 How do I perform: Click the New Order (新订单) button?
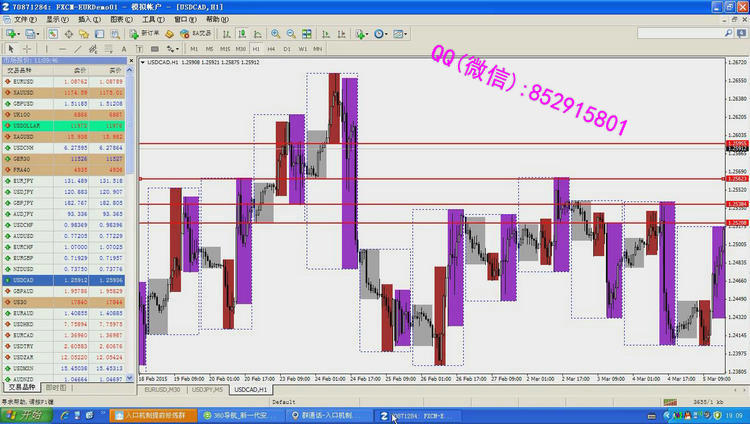click(147, 33)
